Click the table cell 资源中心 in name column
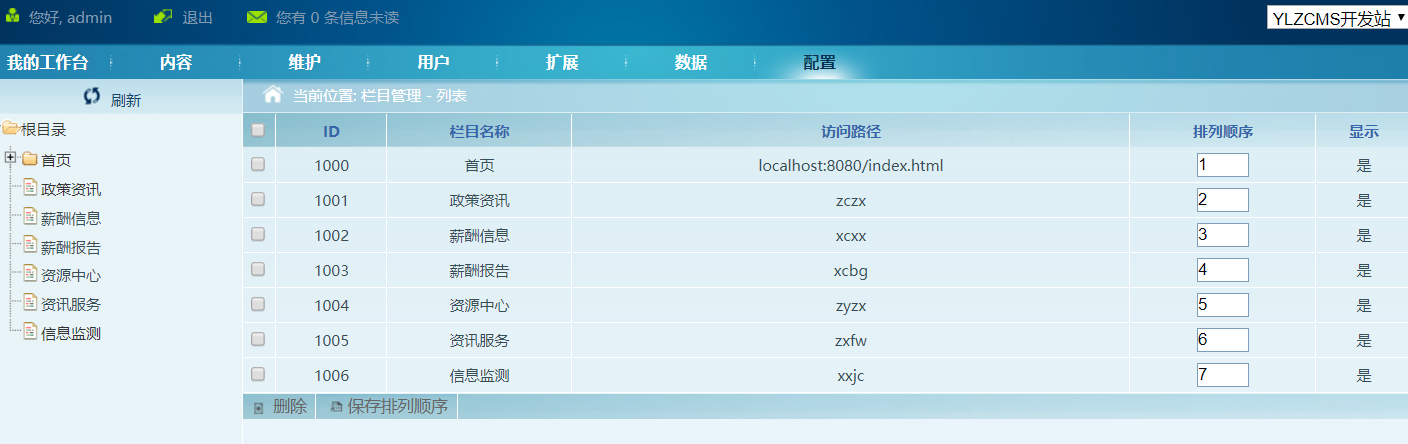This screenshot has height=444, width=1408. click(480, 305)
